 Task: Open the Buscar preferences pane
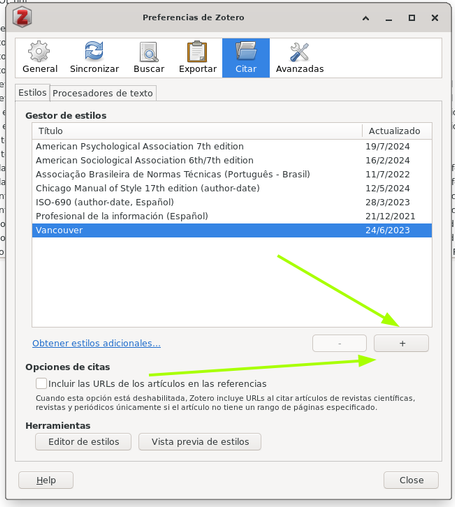[149, 58]
